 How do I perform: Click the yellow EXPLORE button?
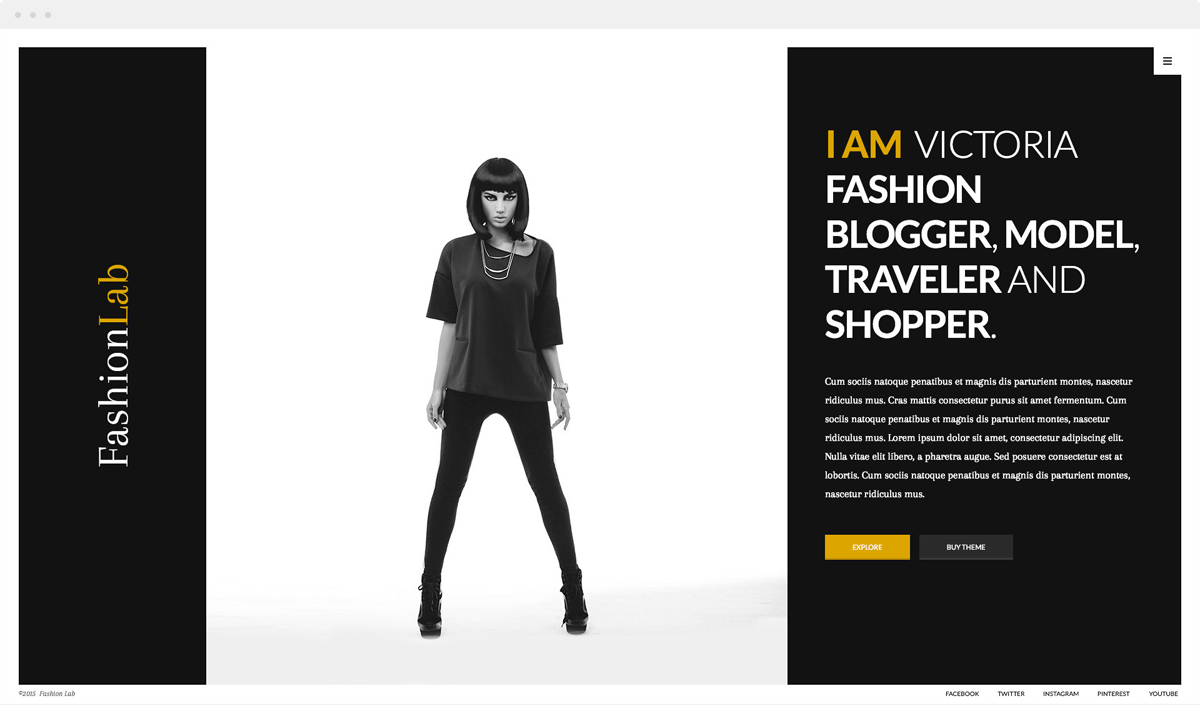tap(867, 547)
